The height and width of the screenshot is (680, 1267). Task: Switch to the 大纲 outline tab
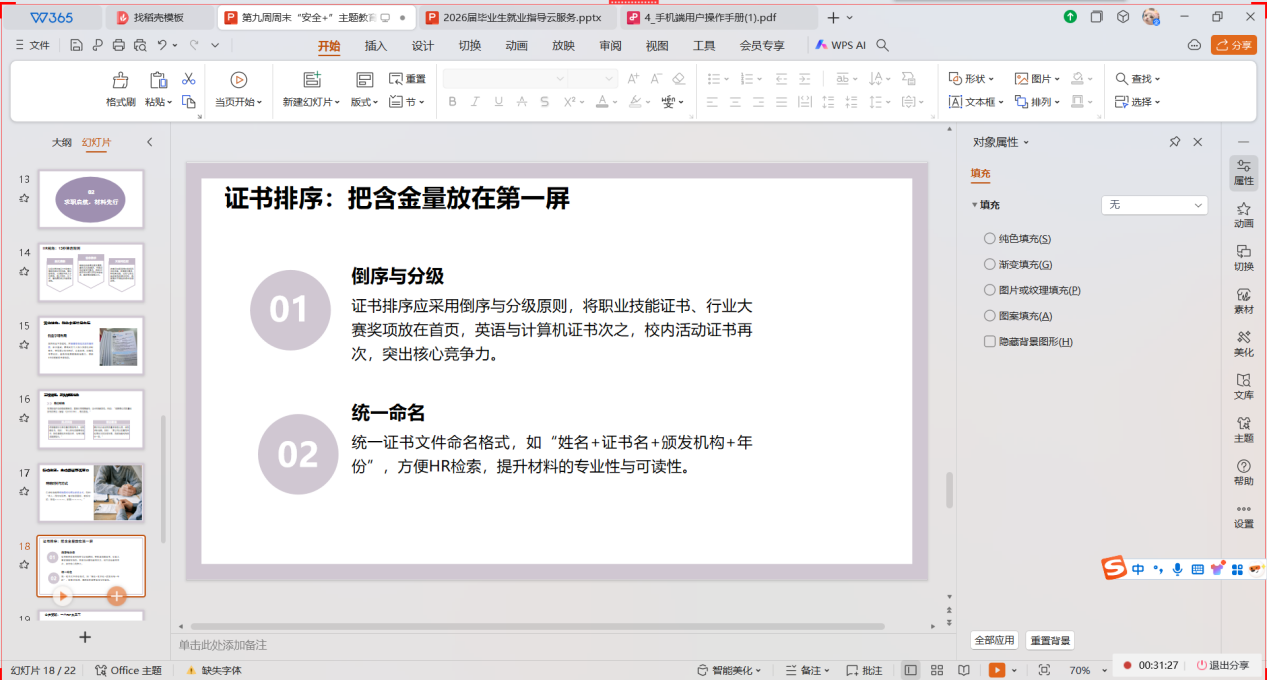point(62,143)
